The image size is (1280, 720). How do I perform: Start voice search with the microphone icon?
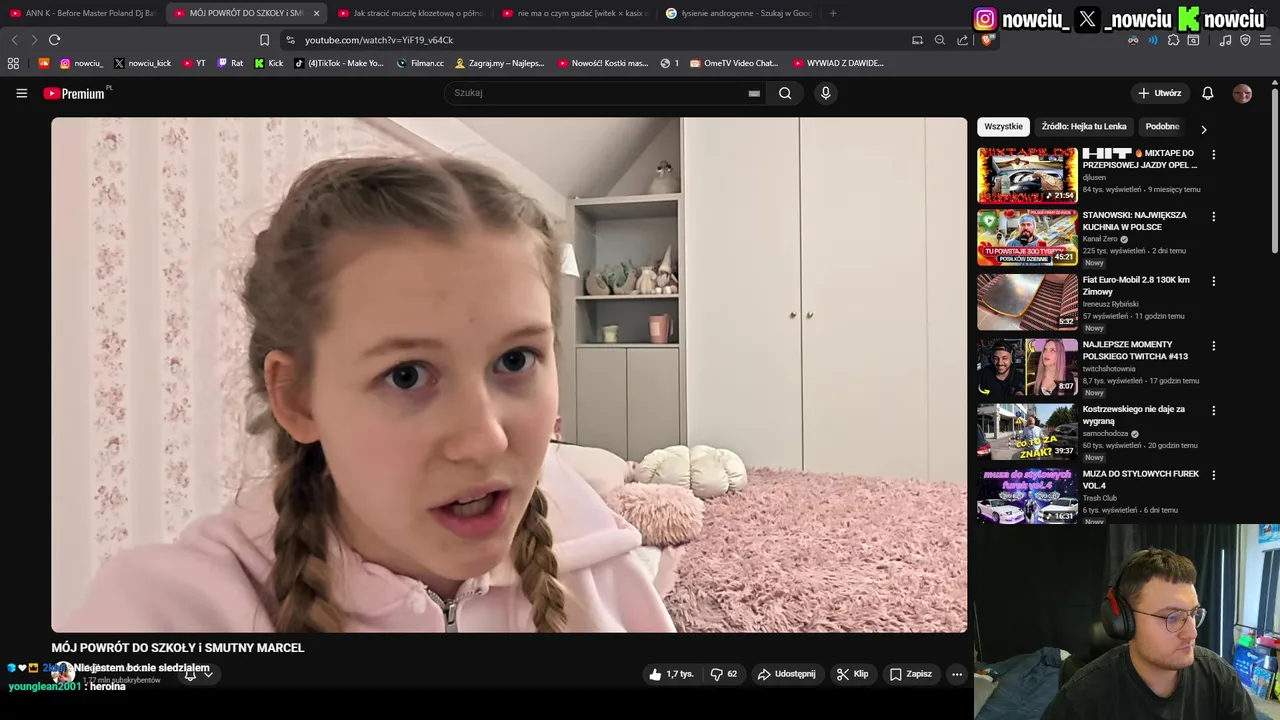coord(825,93)
